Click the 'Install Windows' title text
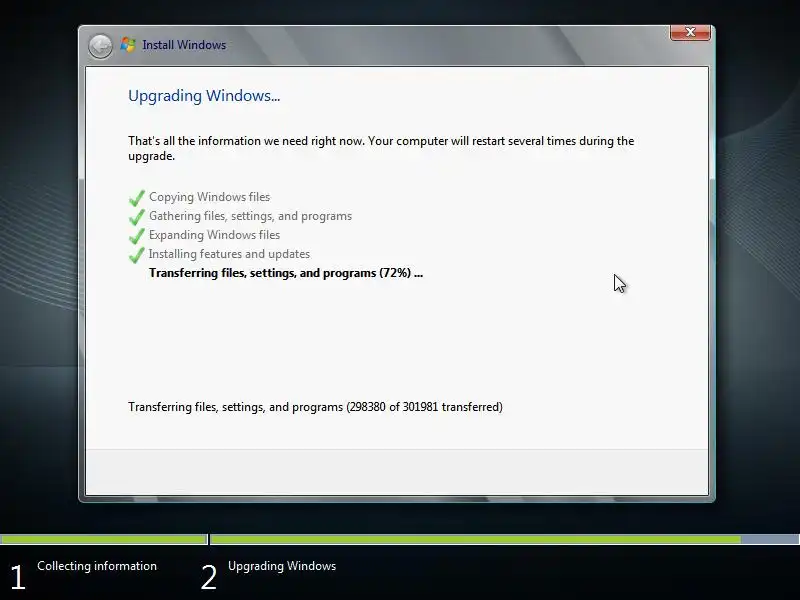 [x=184, y=45]
